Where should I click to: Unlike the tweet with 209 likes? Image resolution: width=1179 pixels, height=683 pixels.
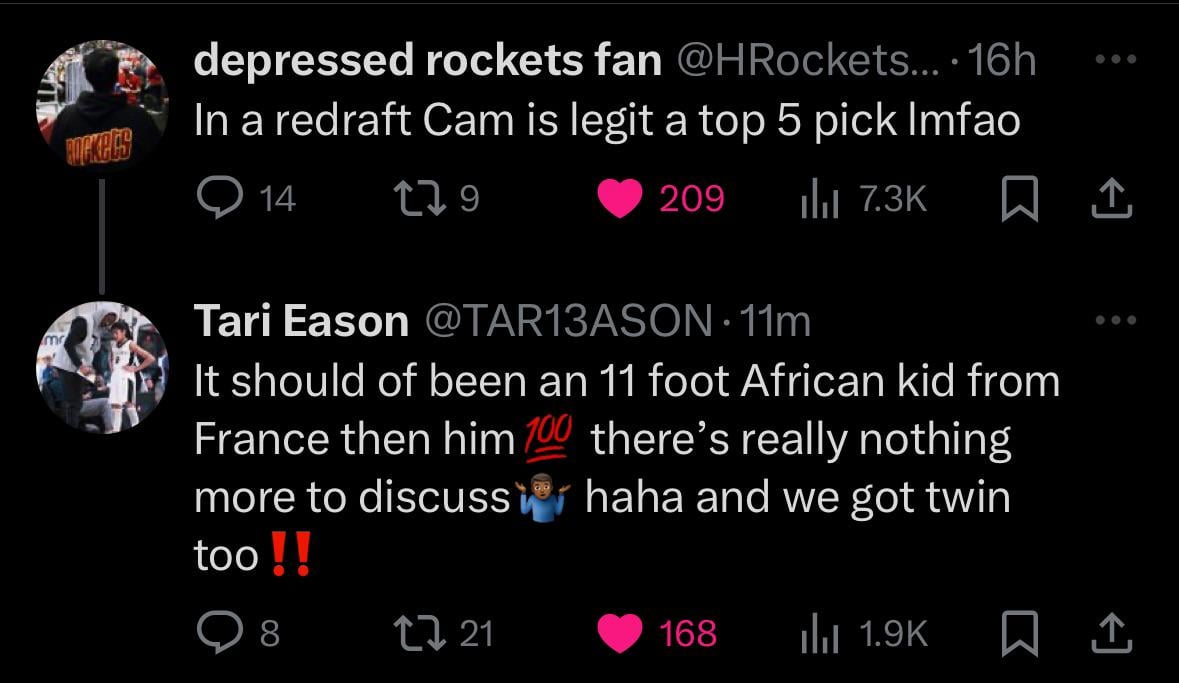coord(621,199)
